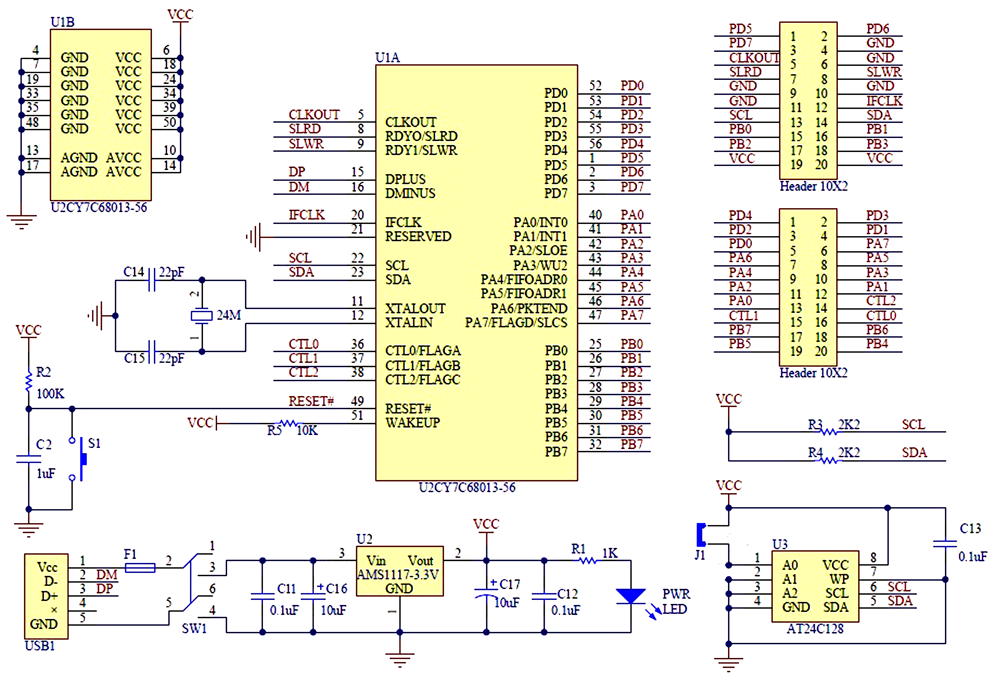Click the R3 2K2 pull-up resistor
The height and width of the screenshot is (680, 1000).
point(827,431)
